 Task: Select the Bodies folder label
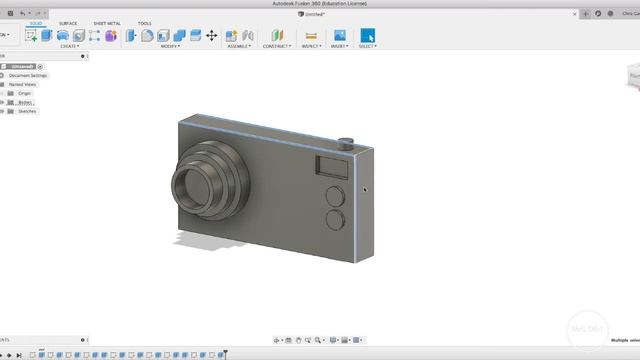(25, 102)
